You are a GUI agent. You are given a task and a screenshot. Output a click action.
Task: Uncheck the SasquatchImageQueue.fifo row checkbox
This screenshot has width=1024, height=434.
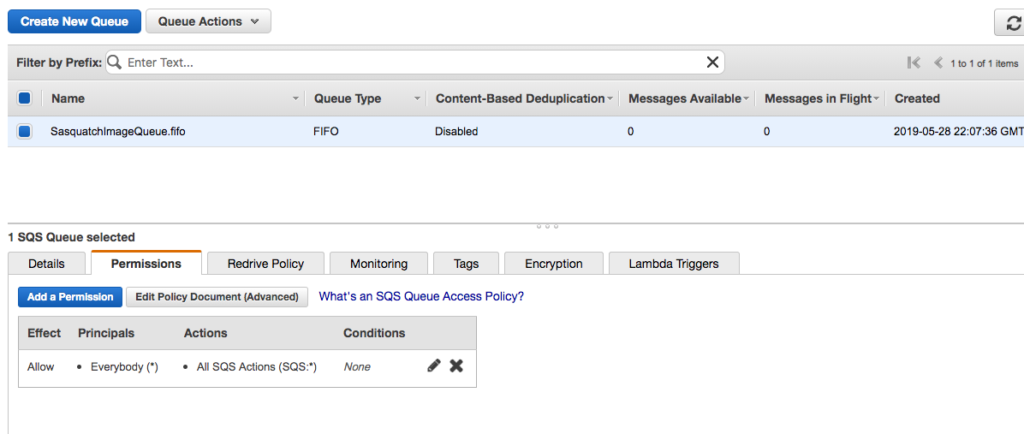point(24,131)
